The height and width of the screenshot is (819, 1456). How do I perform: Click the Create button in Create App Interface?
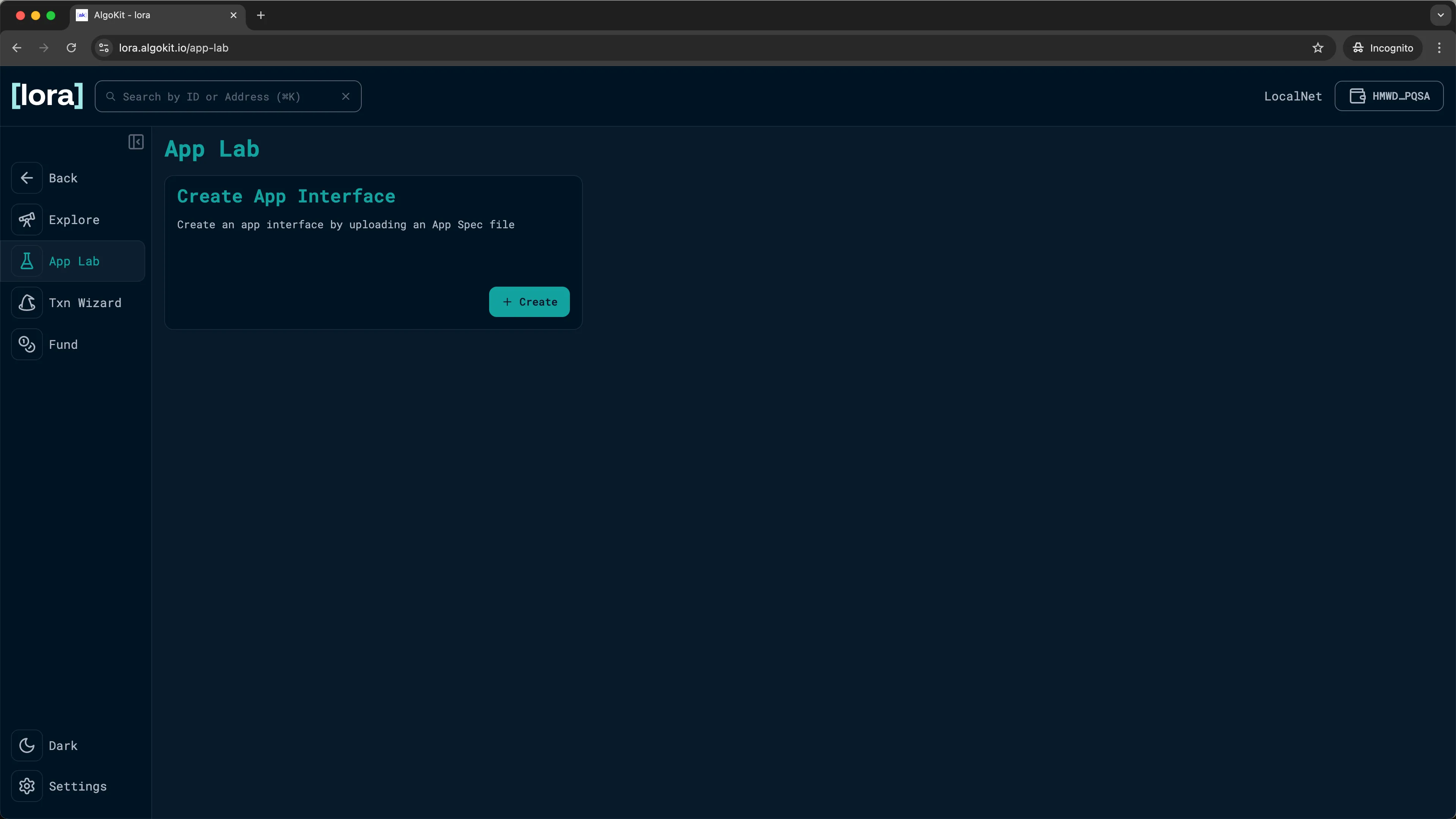click(529, 301)
